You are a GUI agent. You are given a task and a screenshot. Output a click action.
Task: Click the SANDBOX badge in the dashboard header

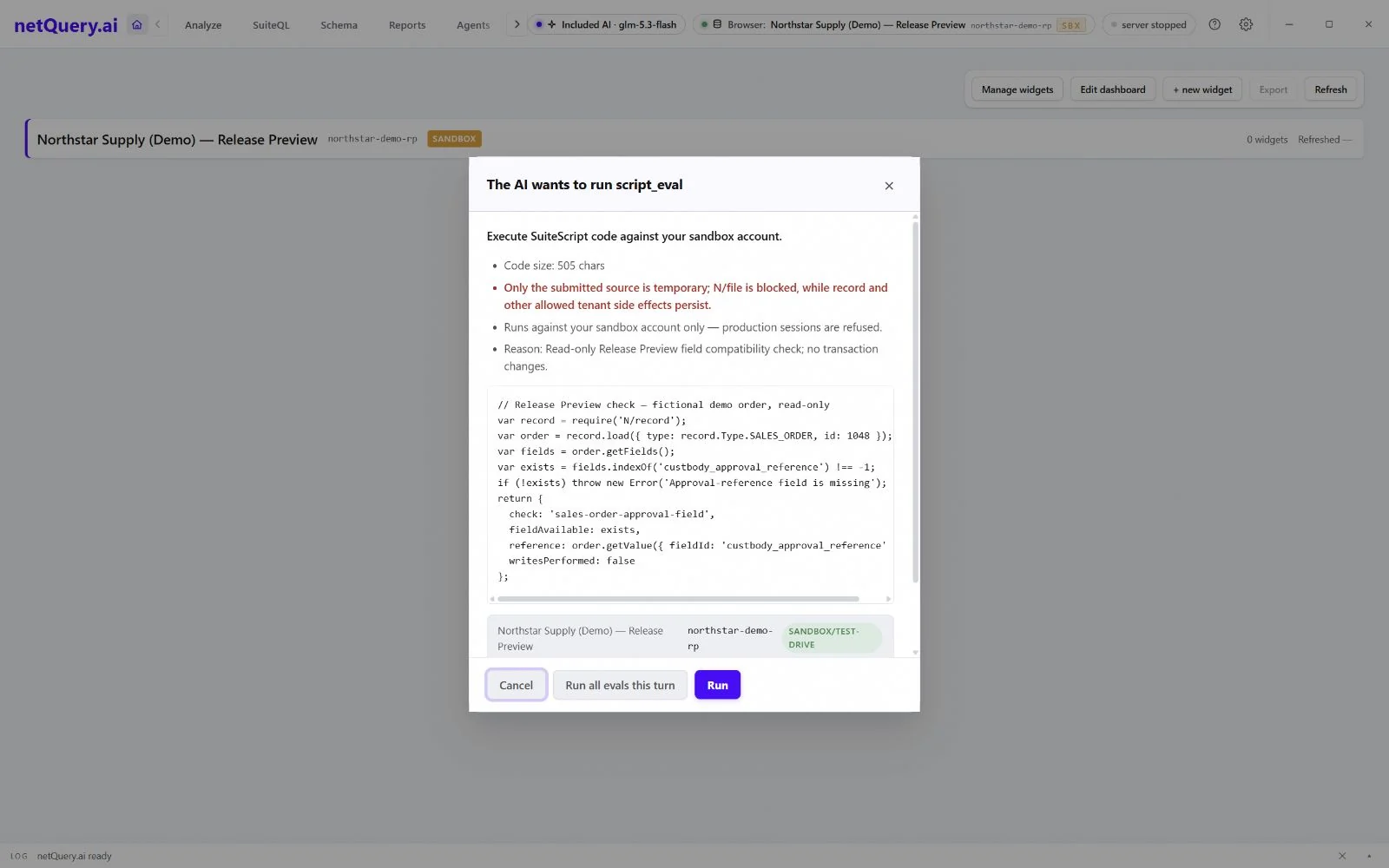(454, 139)
